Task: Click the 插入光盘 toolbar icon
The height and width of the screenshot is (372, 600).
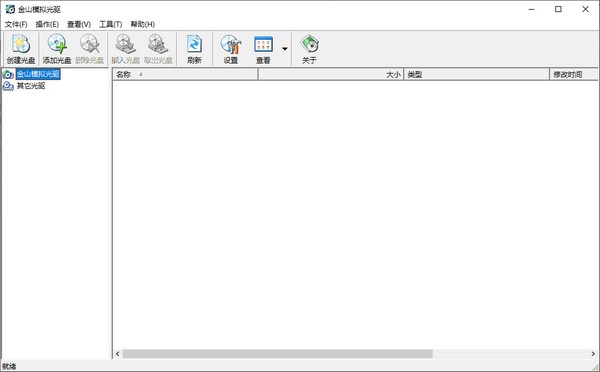Action: tap(126, 49)
